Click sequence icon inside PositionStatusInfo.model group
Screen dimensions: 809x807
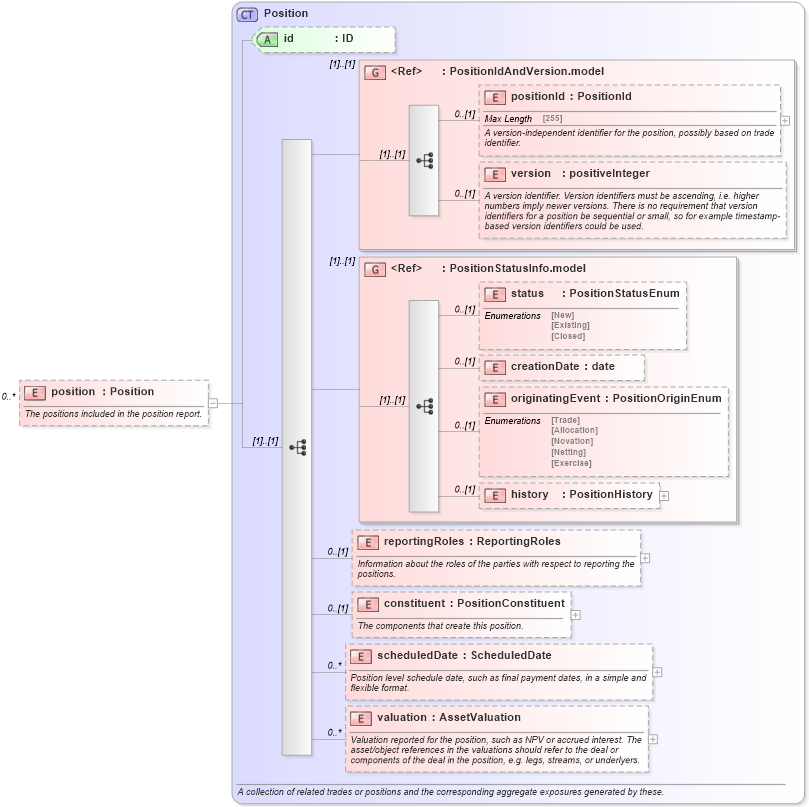click(425, 406)
